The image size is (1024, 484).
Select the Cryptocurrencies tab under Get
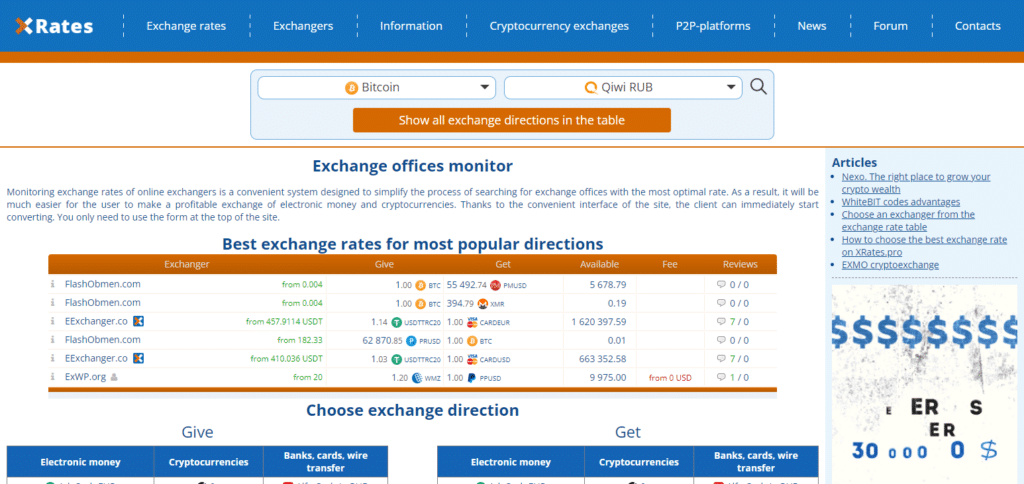tap(639, 462)
